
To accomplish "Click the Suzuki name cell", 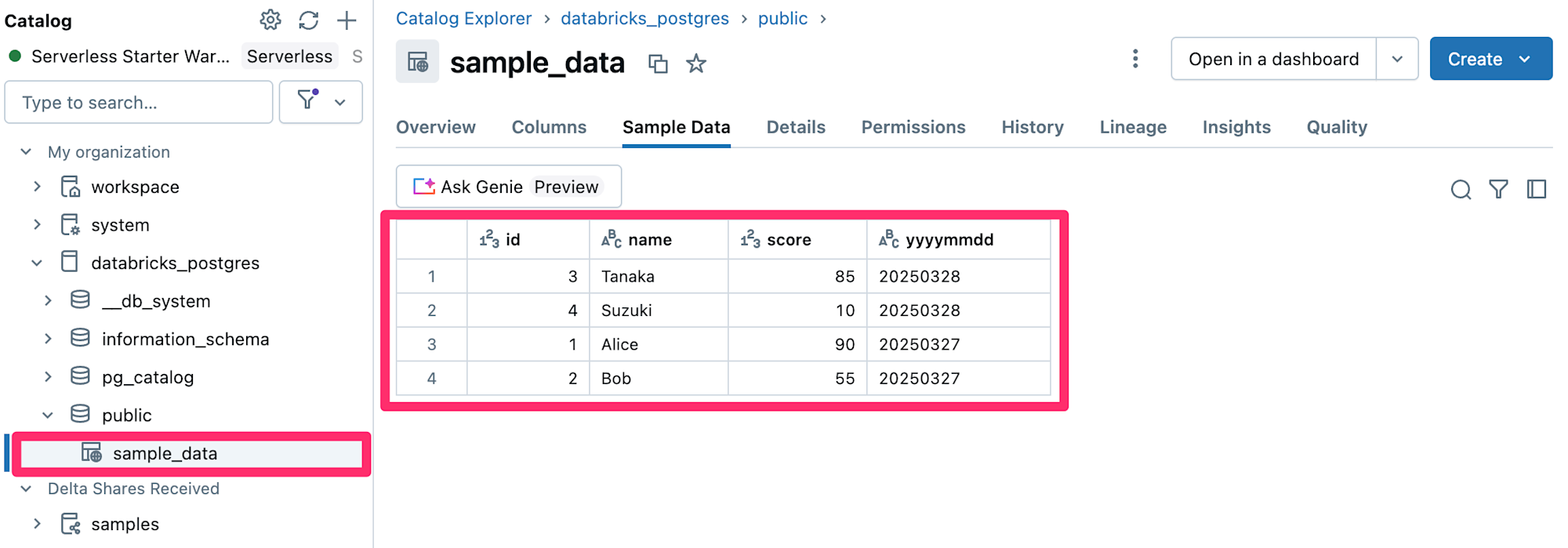I will coord(659,310).
